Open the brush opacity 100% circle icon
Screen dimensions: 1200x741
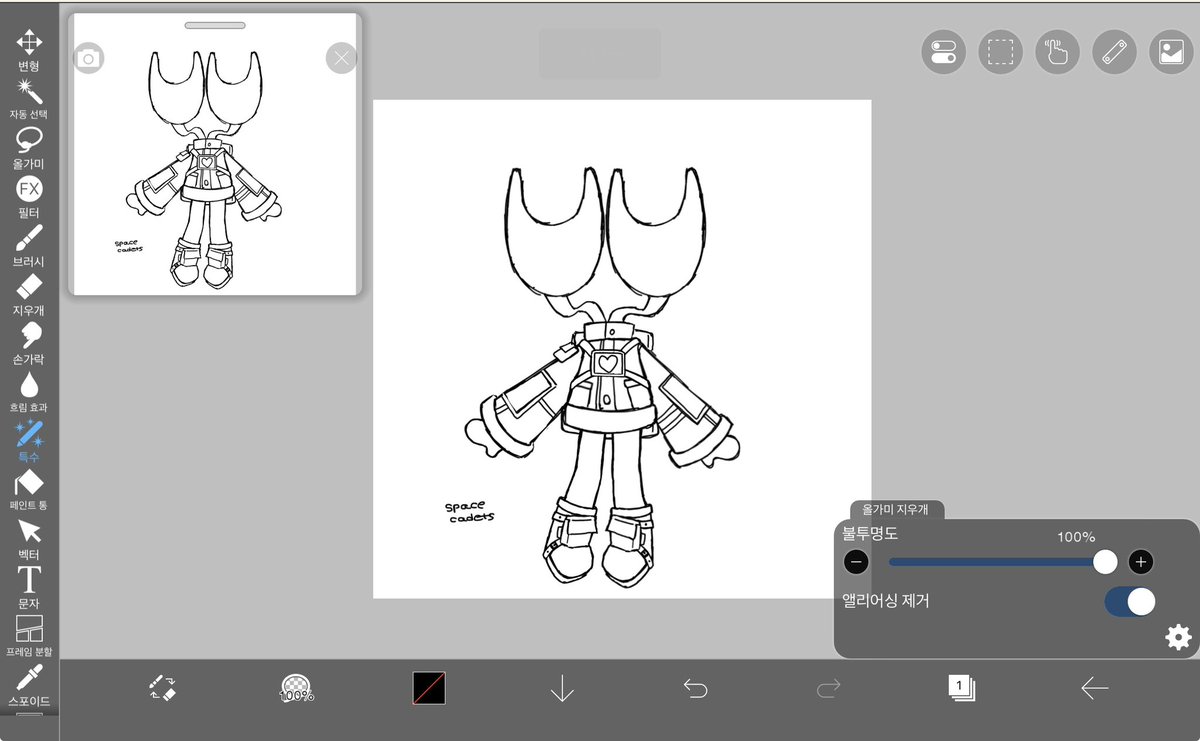tap(296, 688)
